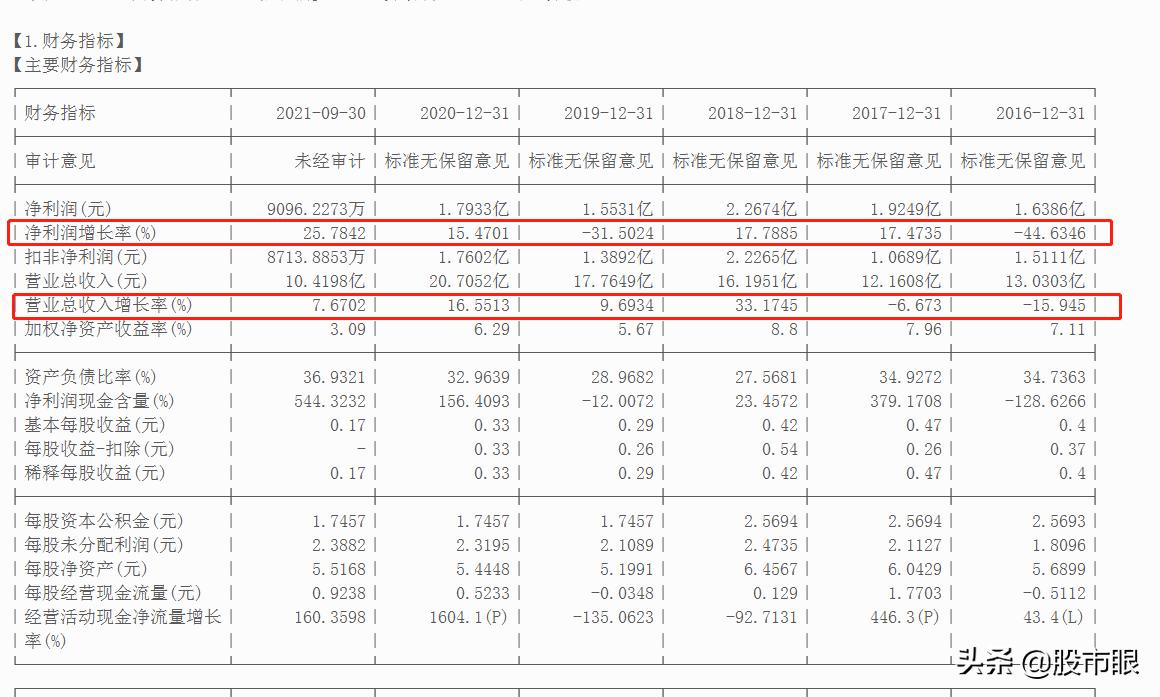The width and height of the screenshot is (1160, 697).
Task: Click the 净利润(元) row label
Action: tap(68, 208)
